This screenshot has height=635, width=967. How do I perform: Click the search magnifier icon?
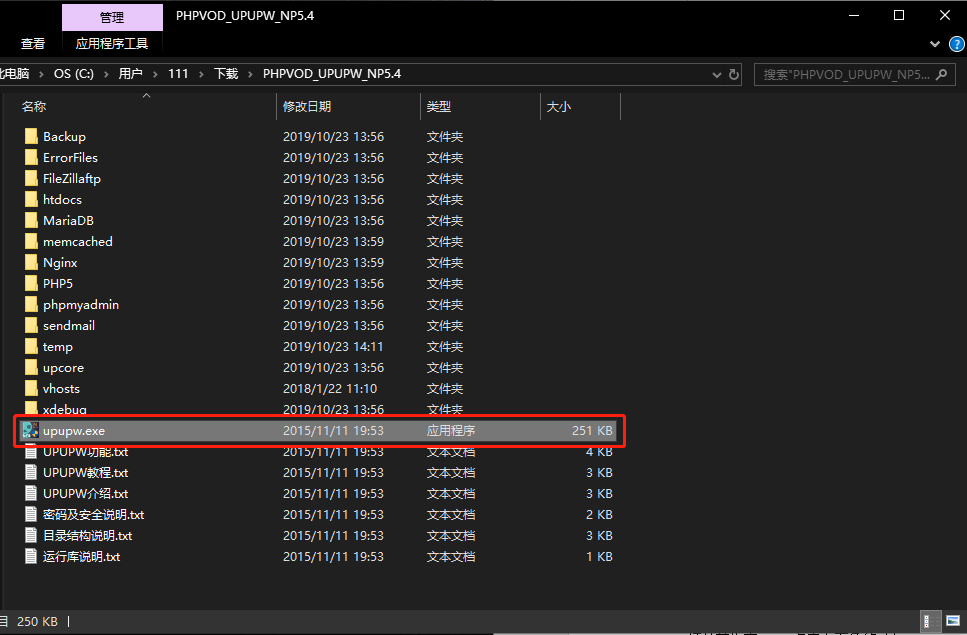(x=941, y=75)
